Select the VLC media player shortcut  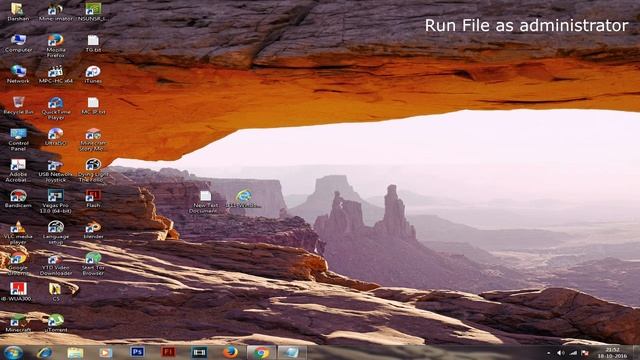pyautogui.click(x=18, y=233)
